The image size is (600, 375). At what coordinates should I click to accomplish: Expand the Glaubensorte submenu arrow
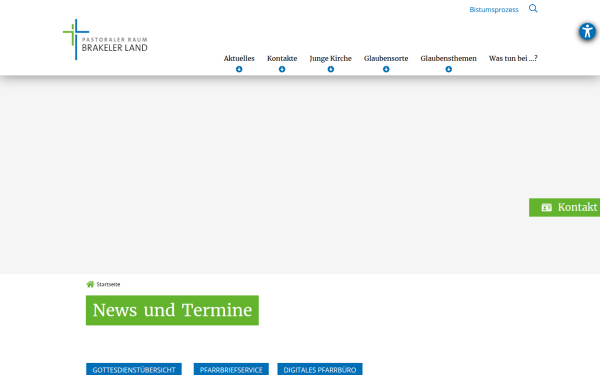pos(386,69)
